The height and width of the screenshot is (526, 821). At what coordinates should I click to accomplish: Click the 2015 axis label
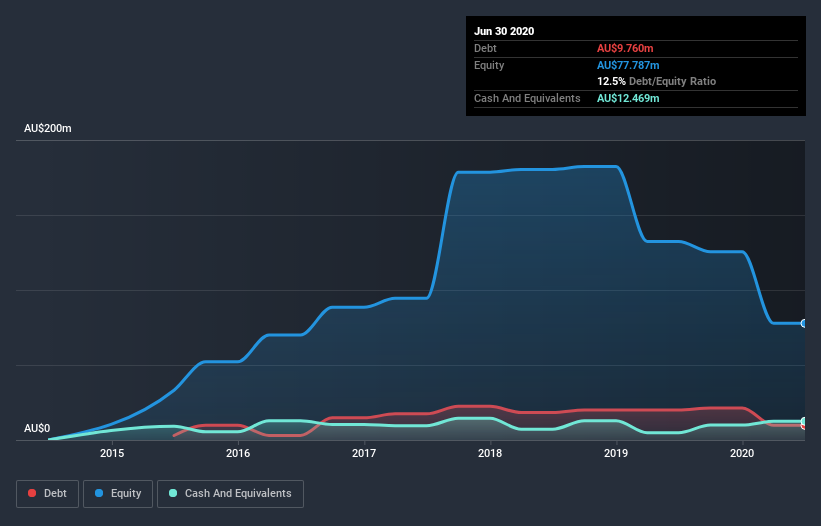112,453
